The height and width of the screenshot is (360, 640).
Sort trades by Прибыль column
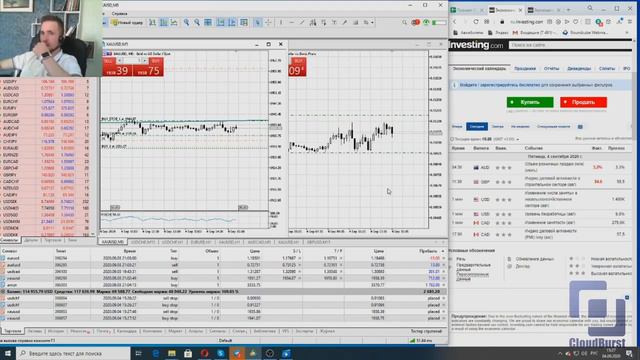[x=428, y=251]
